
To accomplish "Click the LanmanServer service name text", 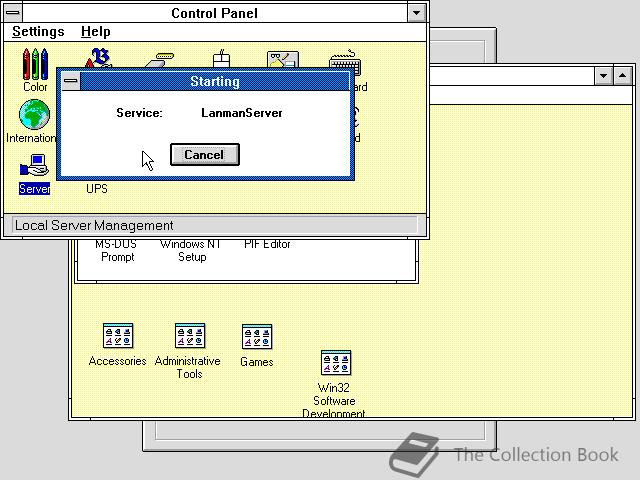I will [242, 113].
